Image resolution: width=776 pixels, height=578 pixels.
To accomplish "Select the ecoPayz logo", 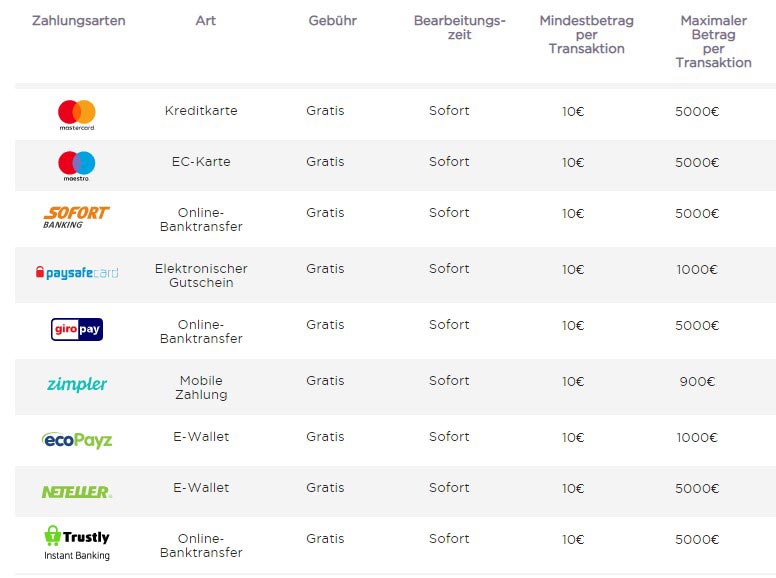I will pyautogui.click(x=77, y=439).
